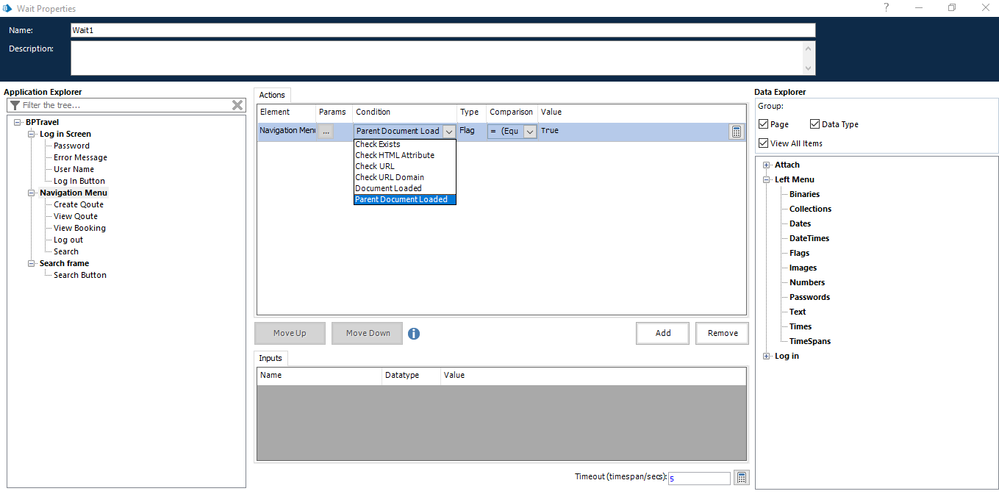Select Search Button in the application tree
The image size is (999, 494).
80,275
